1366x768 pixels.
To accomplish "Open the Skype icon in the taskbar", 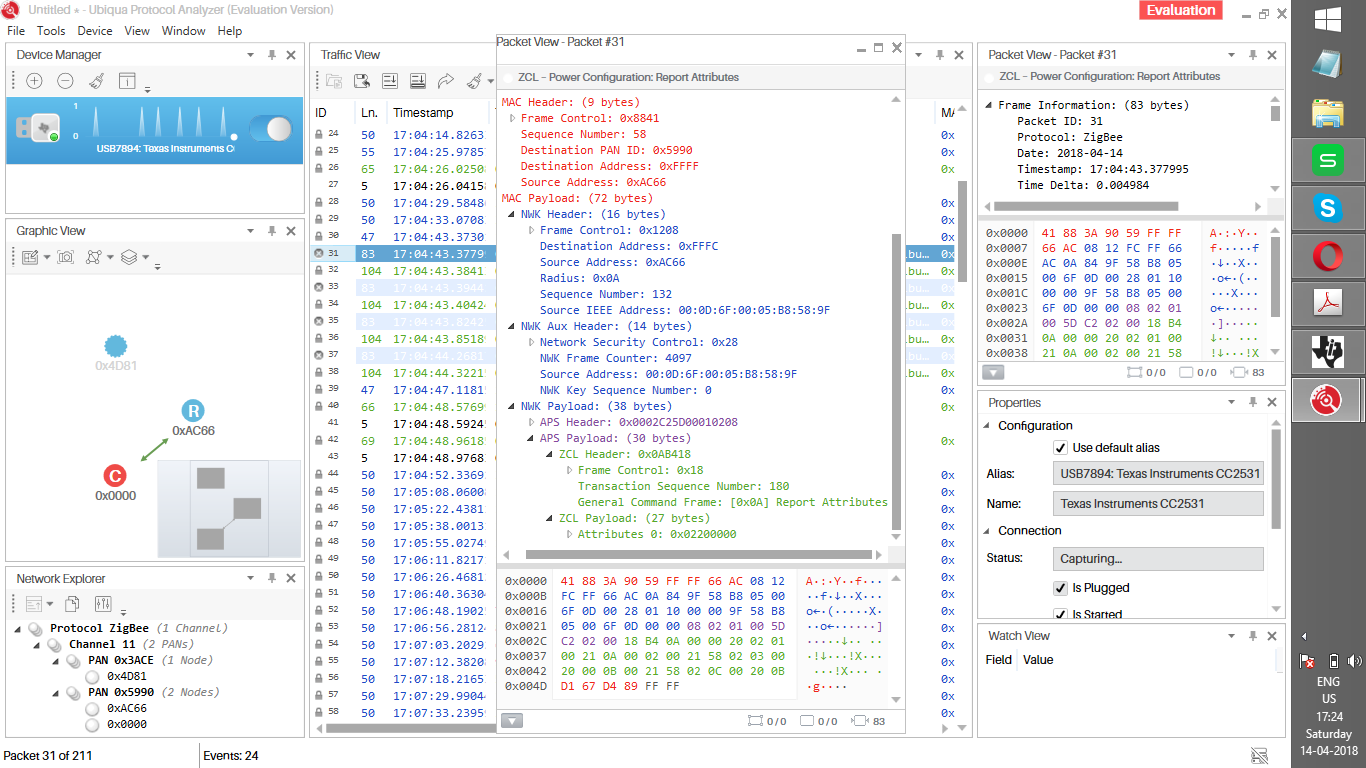I will coord(1328,208).
